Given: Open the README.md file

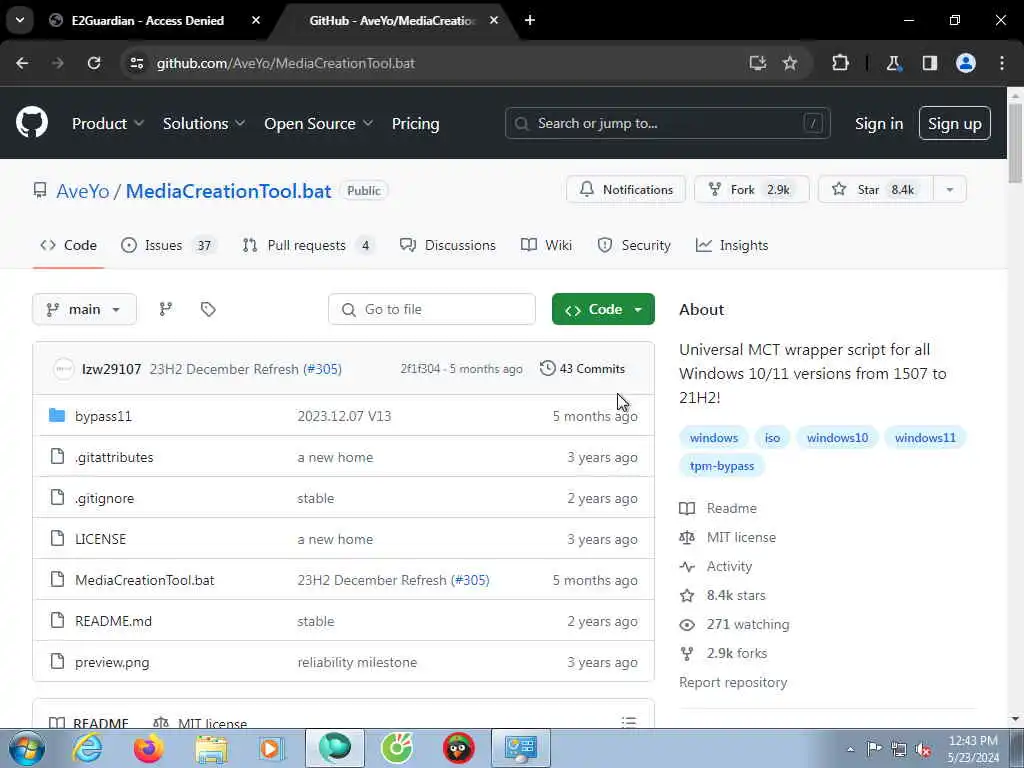Looking at the screenshot, I should 113,621.
